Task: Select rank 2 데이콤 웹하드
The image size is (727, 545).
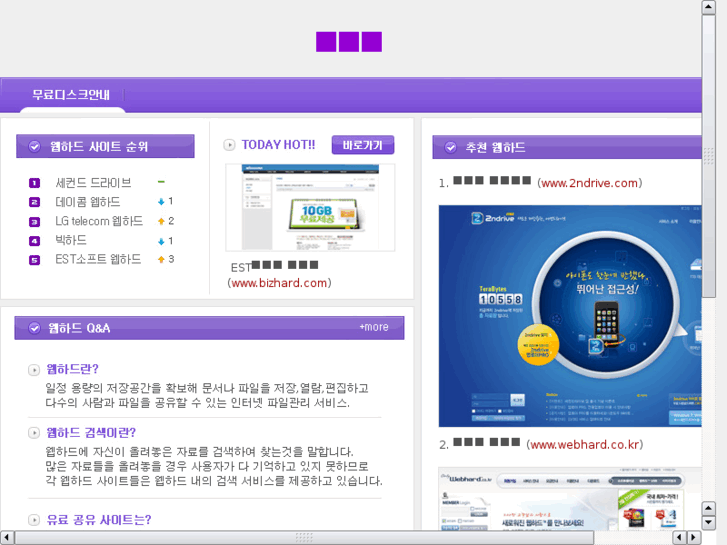Action: click(x=88, y=202)
